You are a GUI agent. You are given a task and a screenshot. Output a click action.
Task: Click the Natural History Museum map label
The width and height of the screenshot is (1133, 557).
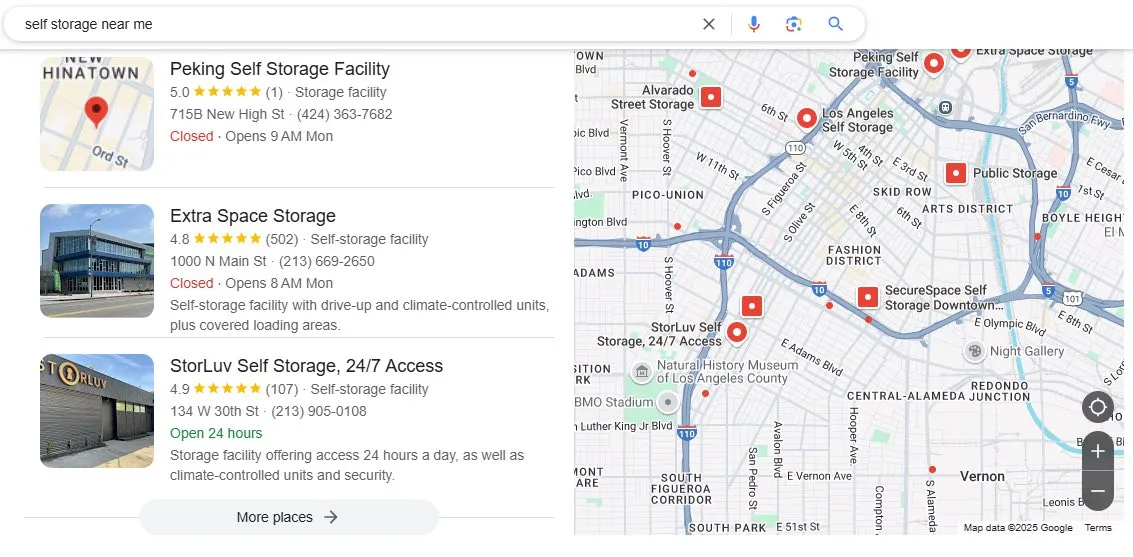point(727,372)
